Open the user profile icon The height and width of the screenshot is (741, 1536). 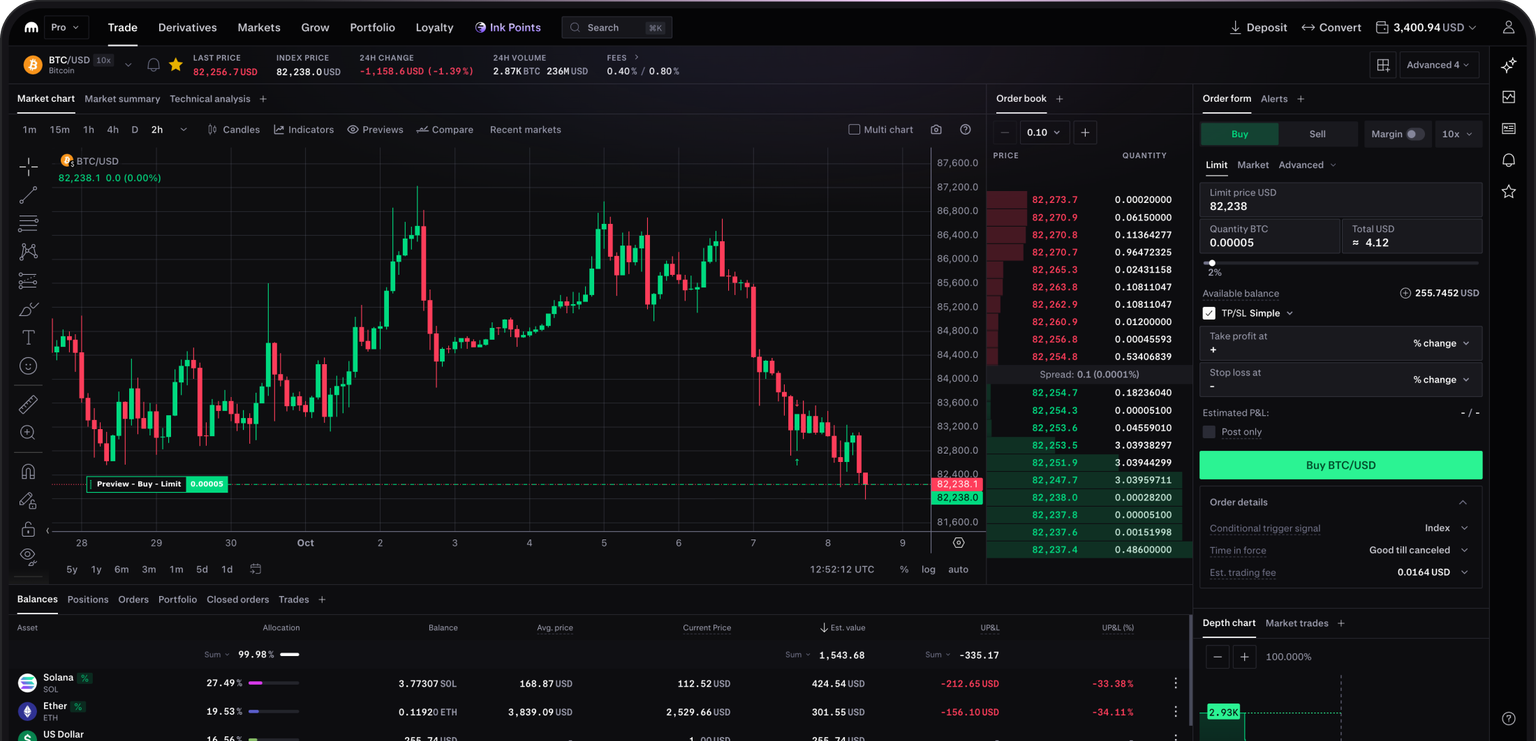[x=1509, y=28]
